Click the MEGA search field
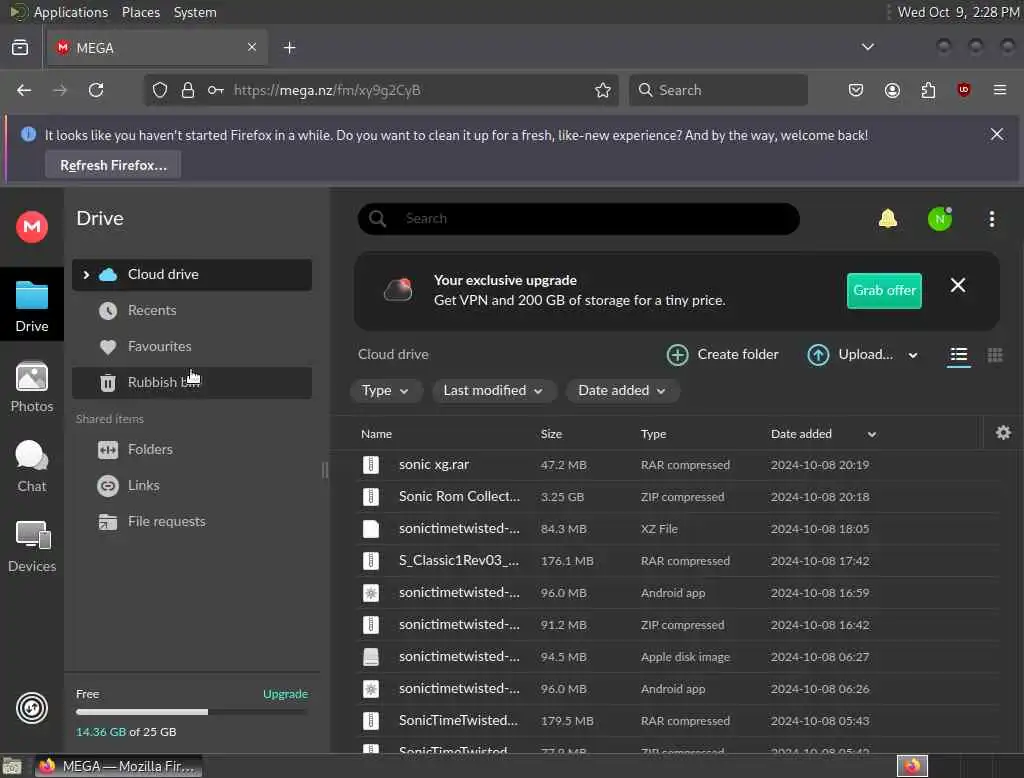This screenshot has height=778, width=1024. tap(578, 219)
